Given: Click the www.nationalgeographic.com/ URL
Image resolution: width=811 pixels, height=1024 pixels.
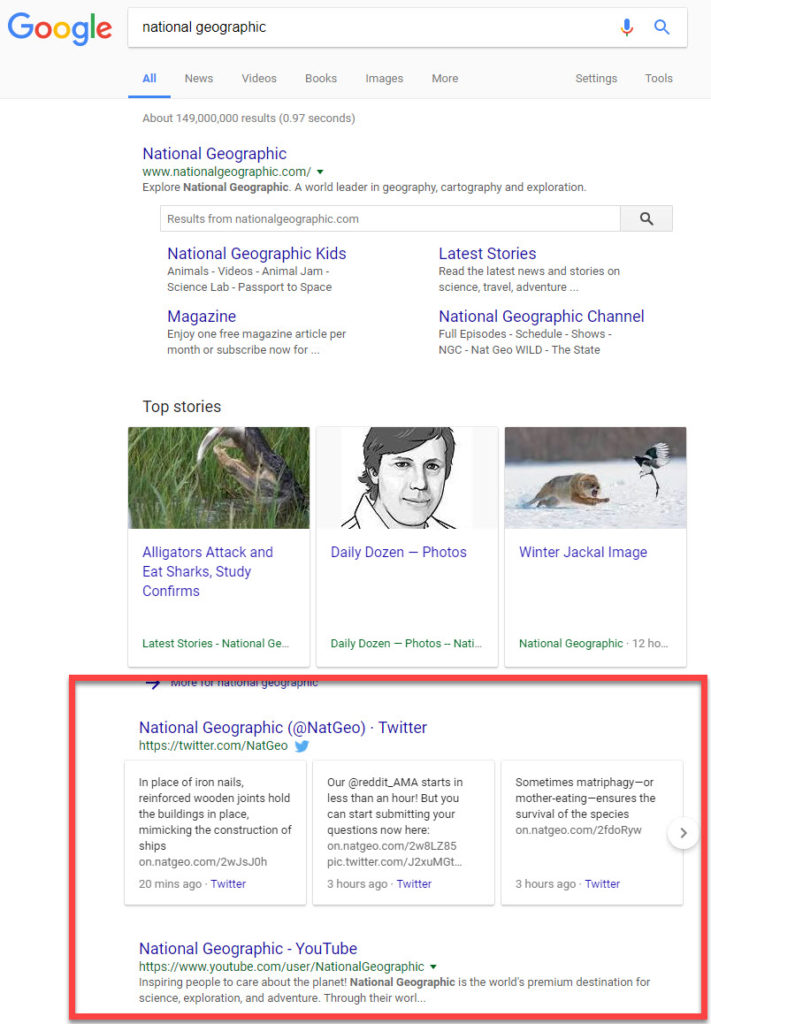Looking at the screenshot, I should (227, 172).
